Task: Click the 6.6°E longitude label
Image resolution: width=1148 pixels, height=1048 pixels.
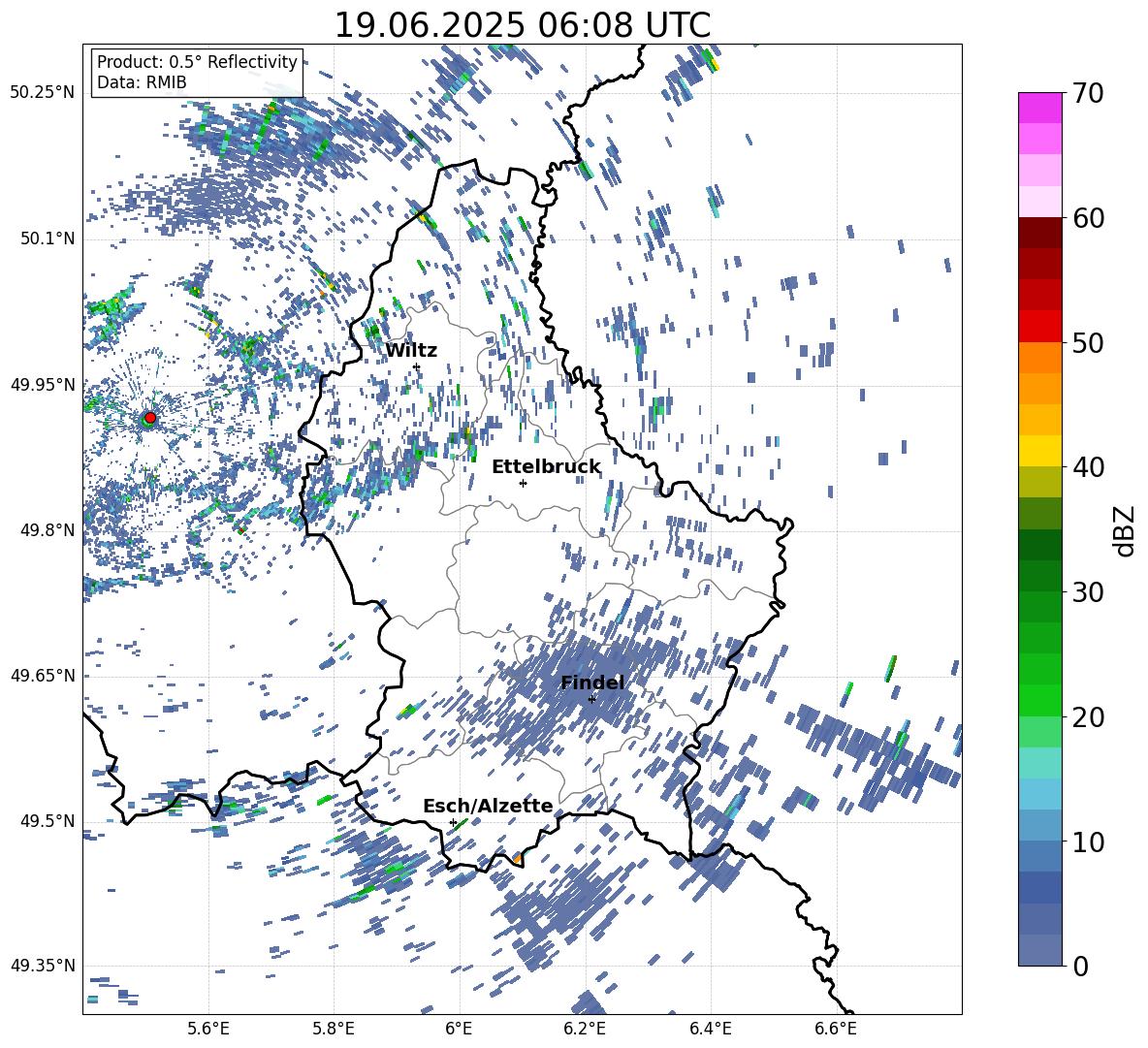Action: (x=836, y=1029)
